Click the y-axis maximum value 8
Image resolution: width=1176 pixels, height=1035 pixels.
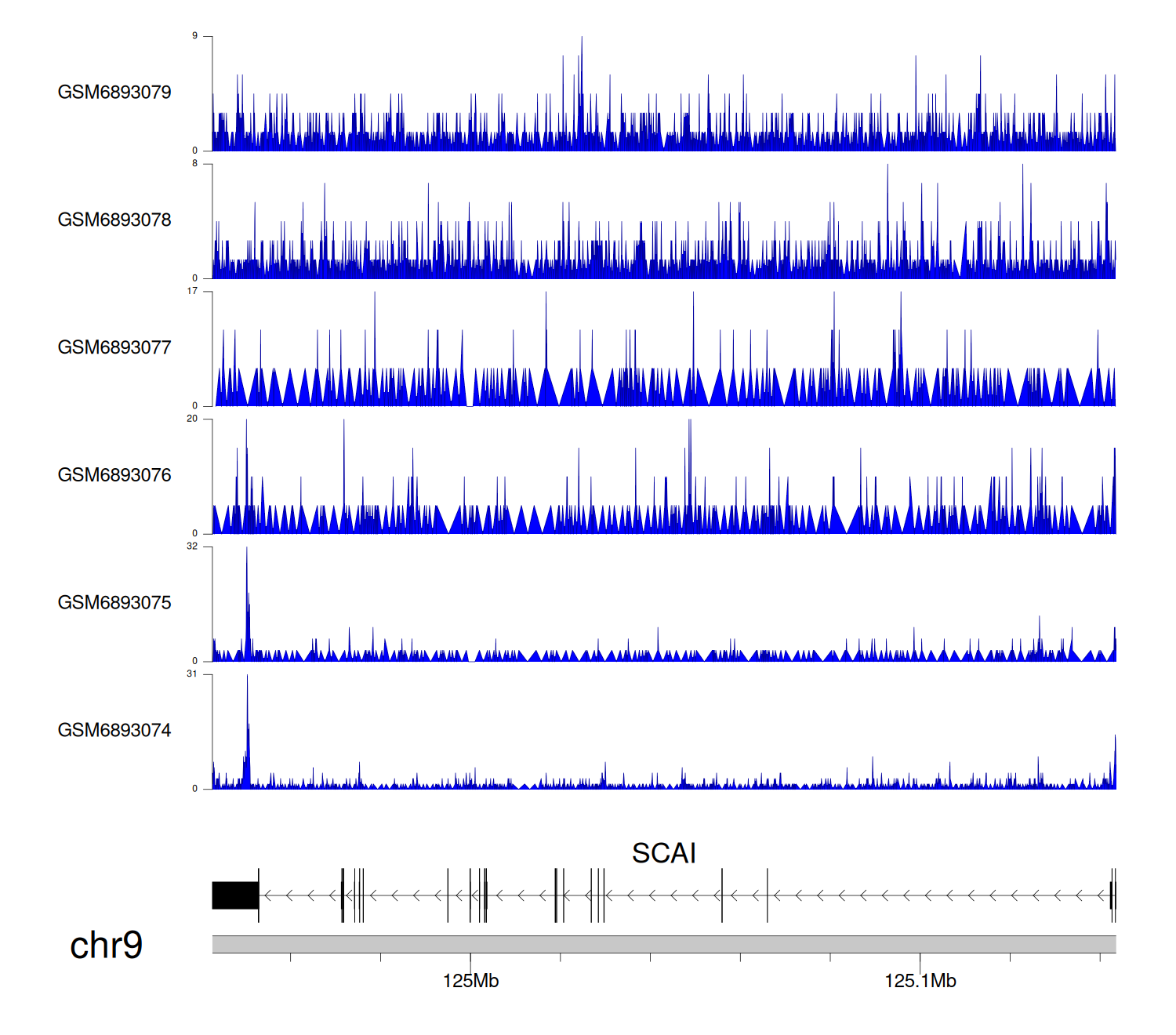(x=195, y=164)
